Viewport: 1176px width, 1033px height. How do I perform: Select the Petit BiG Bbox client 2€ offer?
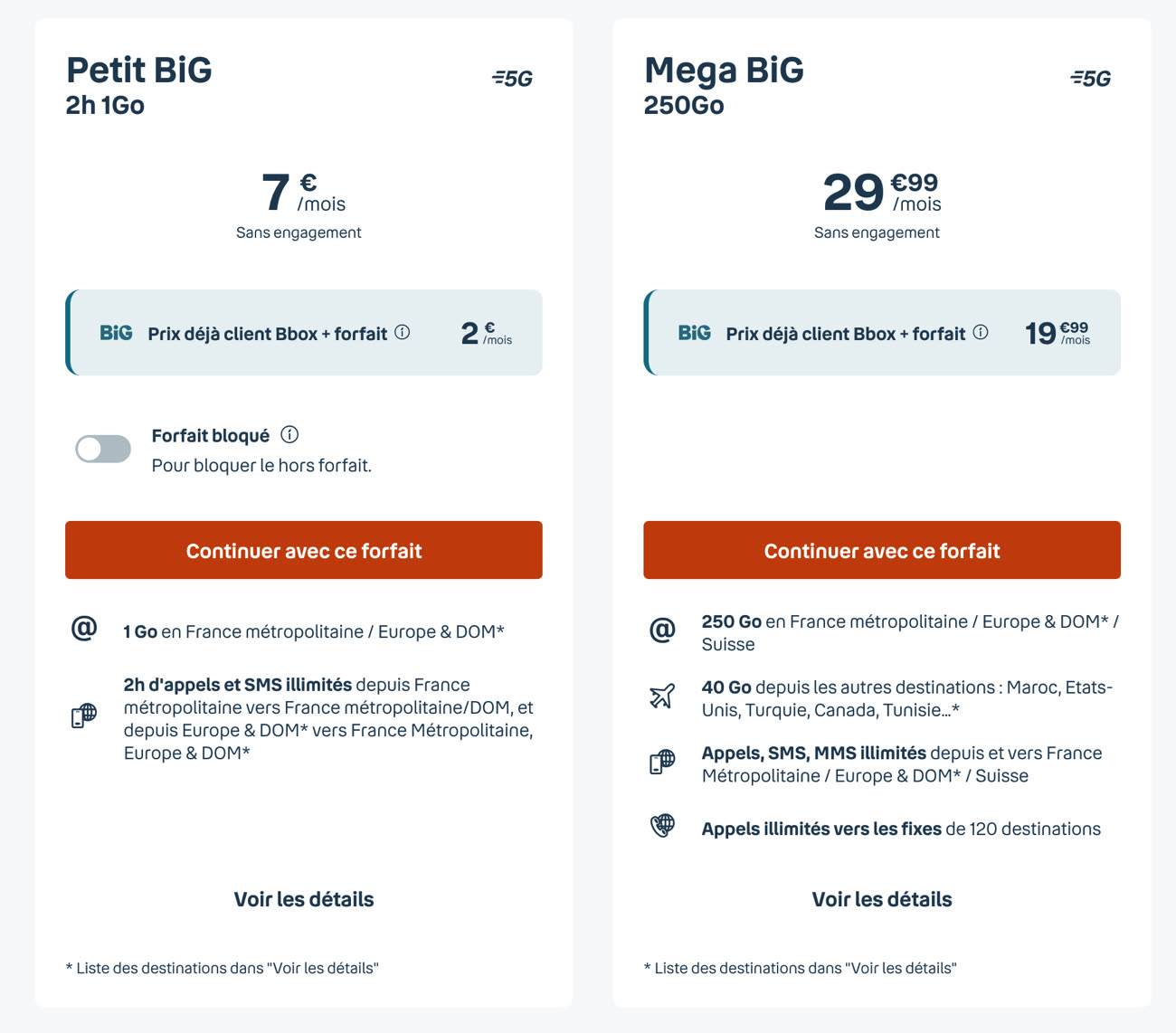click(x=304, y=333)
